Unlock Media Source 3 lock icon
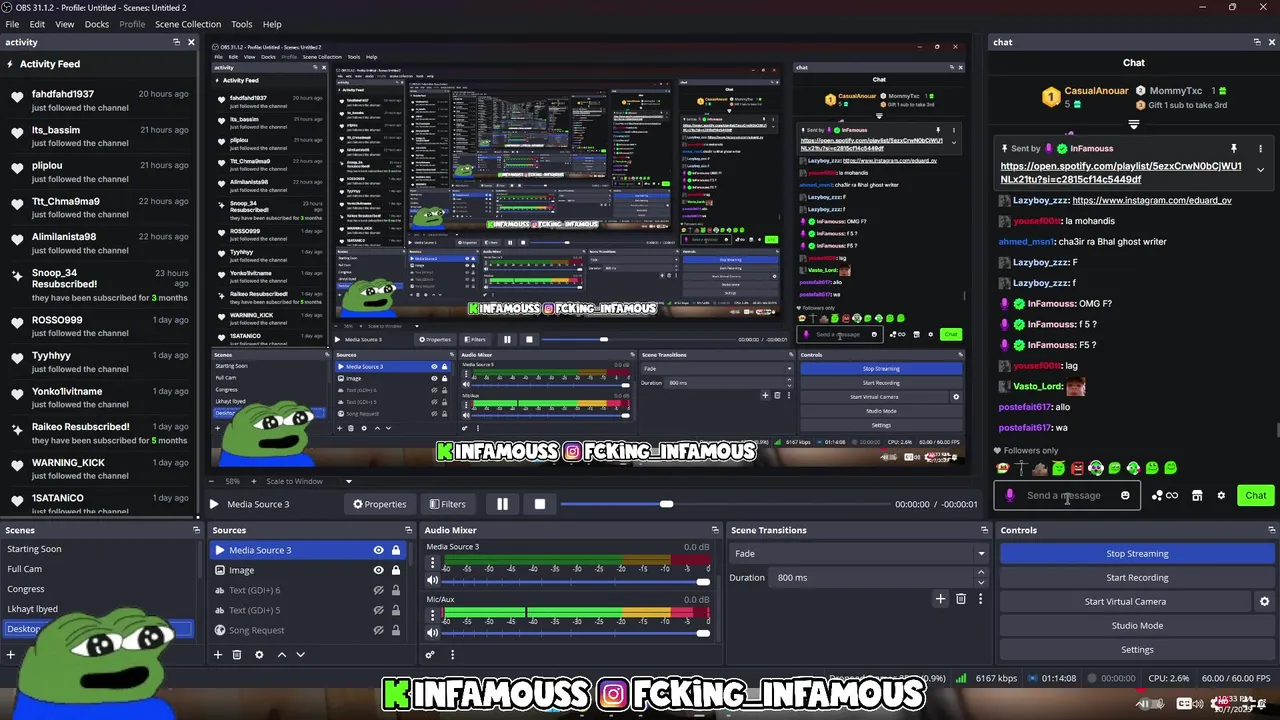 [396, 550]
